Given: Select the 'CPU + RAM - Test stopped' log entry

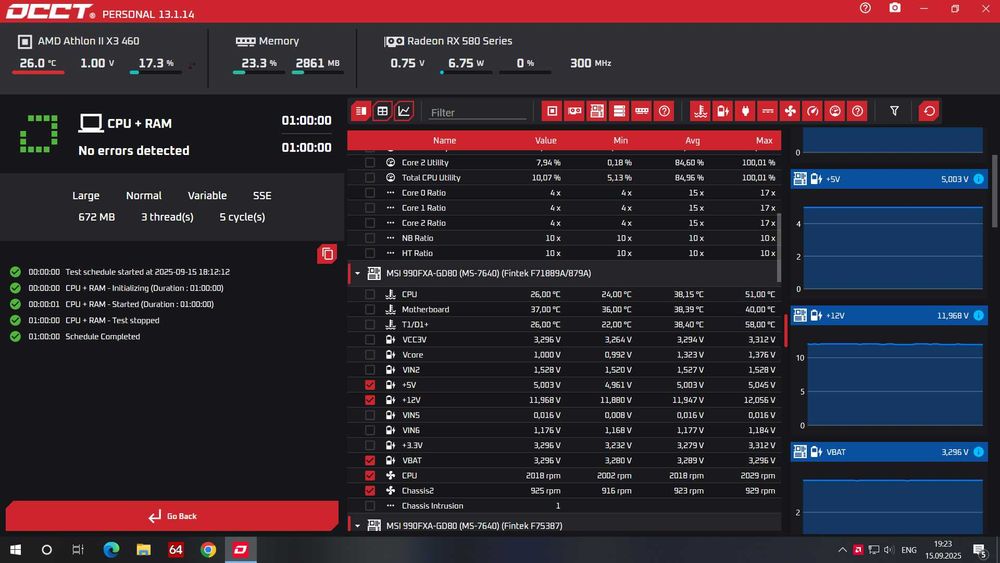Looking at the screenshot, I should point(112,321).
